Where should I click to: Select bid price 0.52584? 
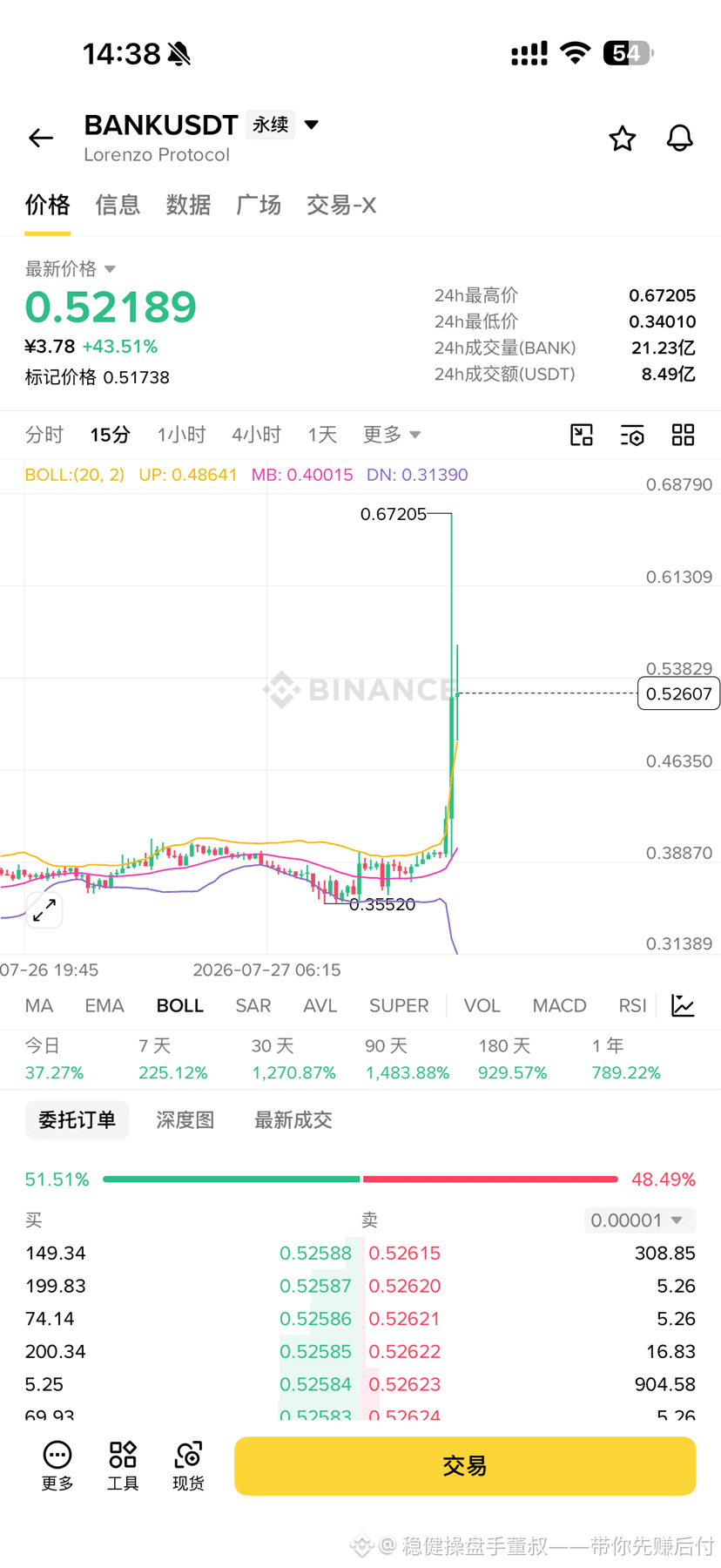[315, 1384]
